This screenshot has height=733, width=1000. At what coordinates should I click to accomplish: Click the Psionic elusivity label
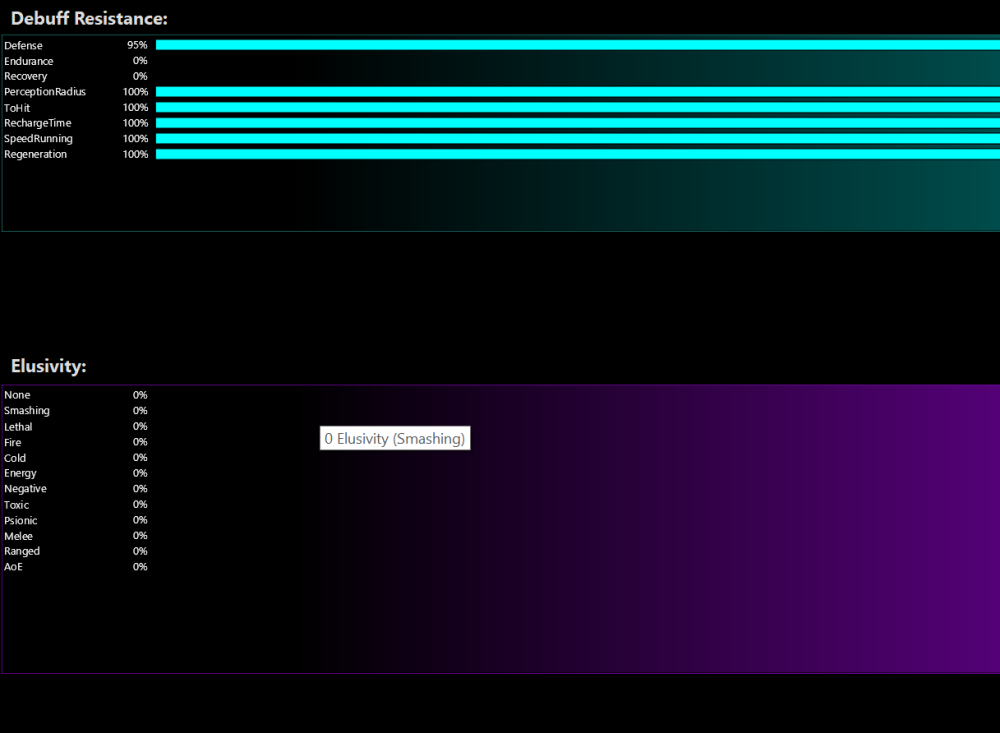click(21, 520)
